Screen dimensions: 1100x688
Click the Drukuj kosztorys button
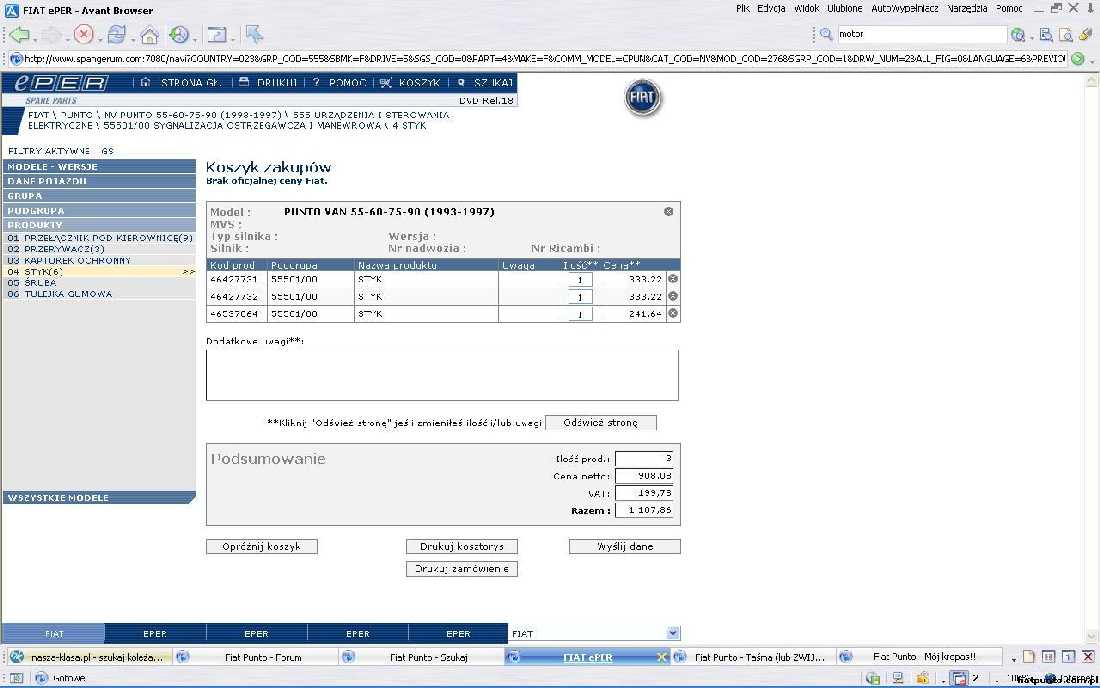click(462, 546)
